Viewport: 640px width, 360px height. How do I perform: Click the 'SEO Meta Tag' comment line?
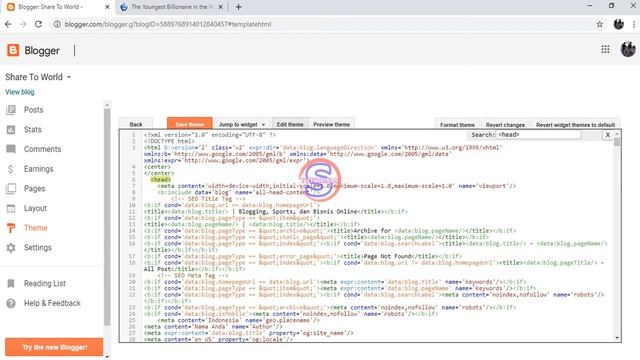pos(194,276)
